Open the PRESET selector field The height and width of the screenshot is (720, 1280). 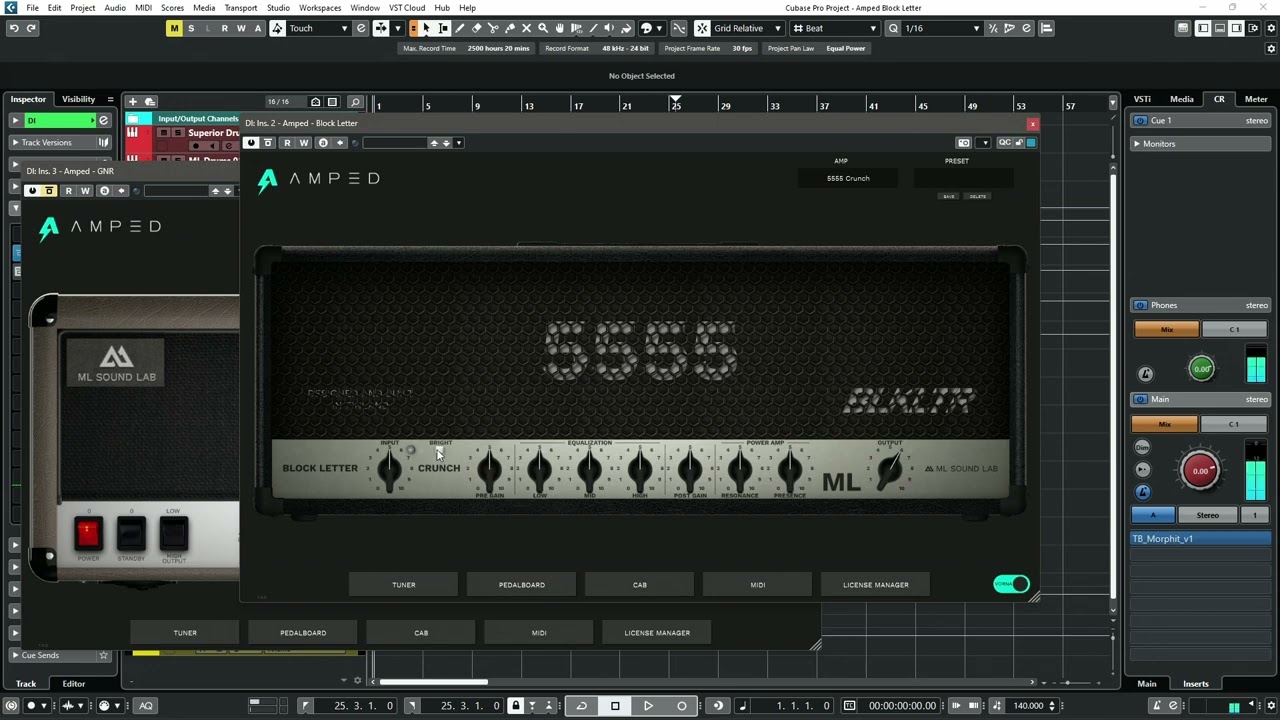click(963, 179)
